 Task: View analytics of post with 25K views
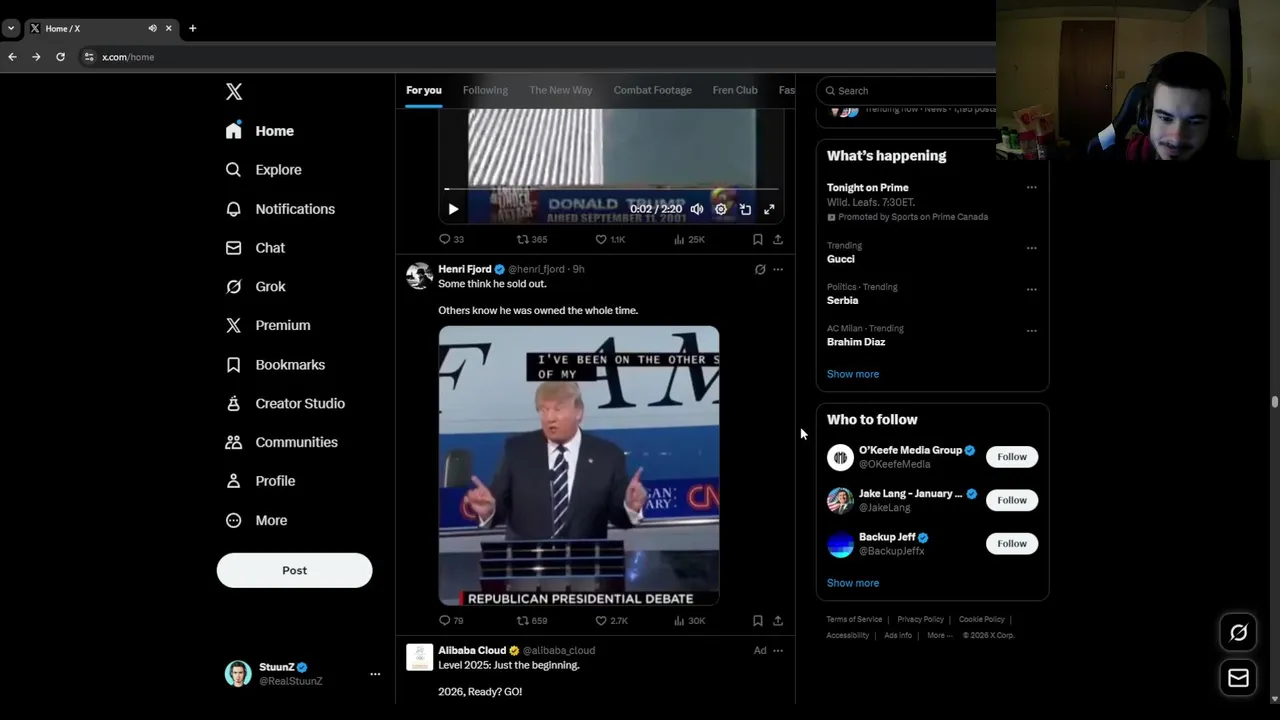[689, 239]
